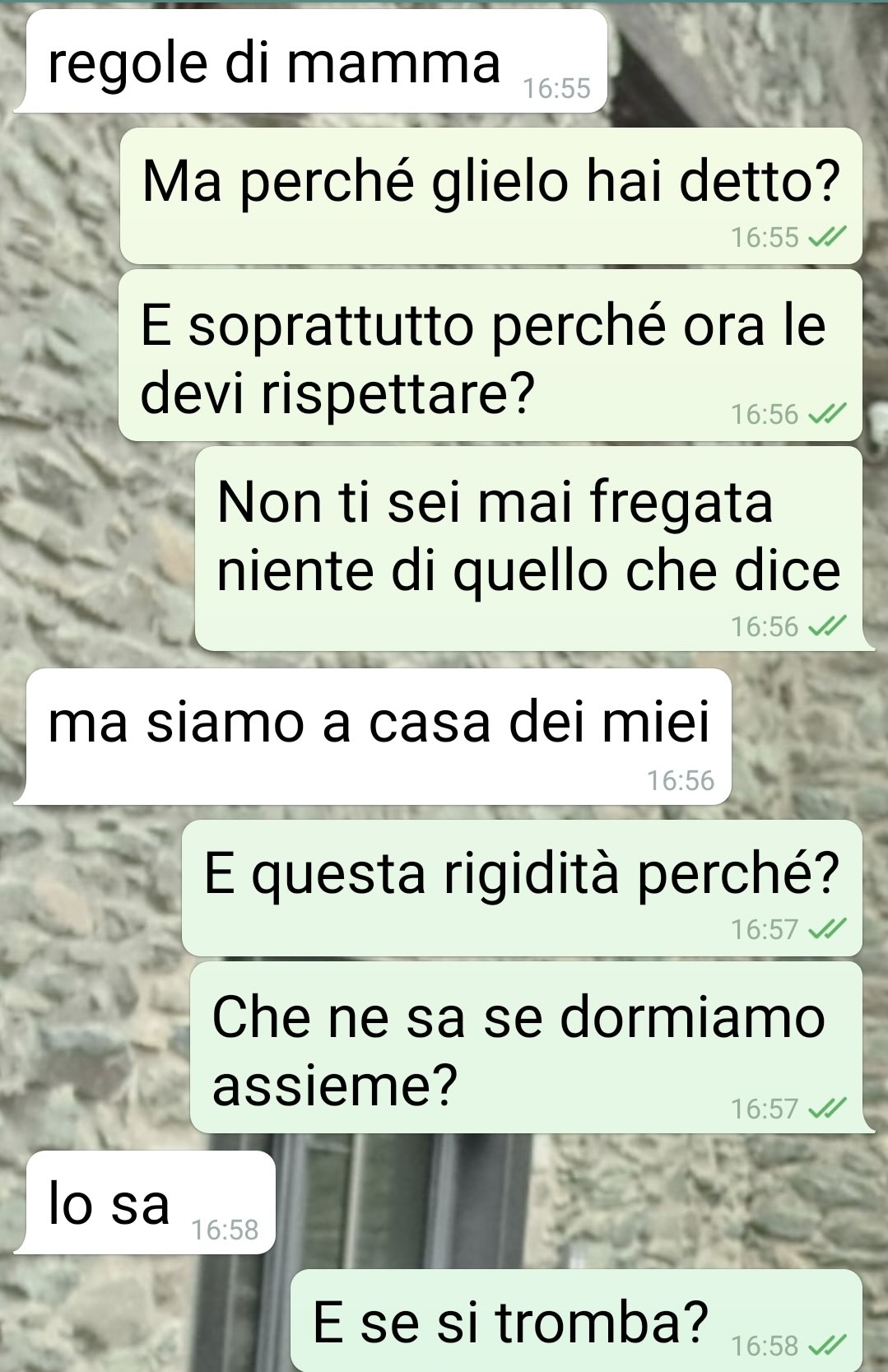
Task: Select the 'E questa rigidità perché?' message
Action: [522, 888]
